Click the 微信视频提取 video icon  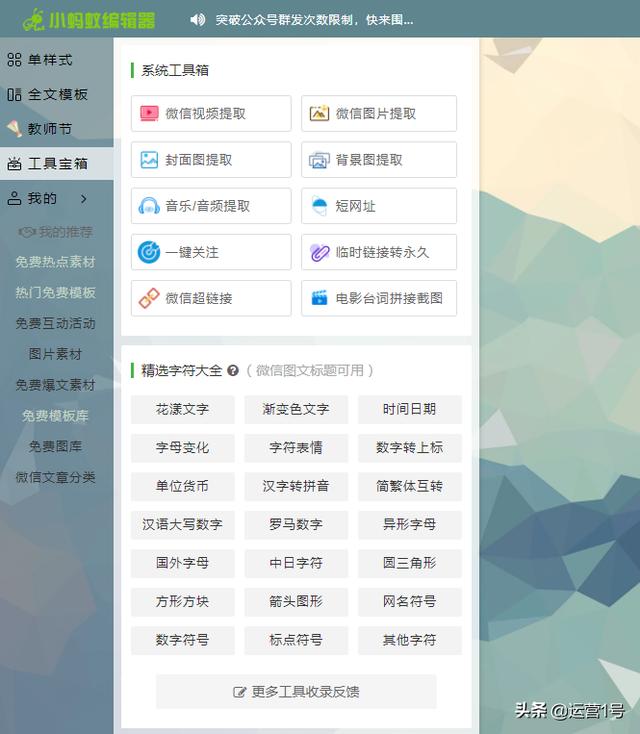tap(149, 113)
